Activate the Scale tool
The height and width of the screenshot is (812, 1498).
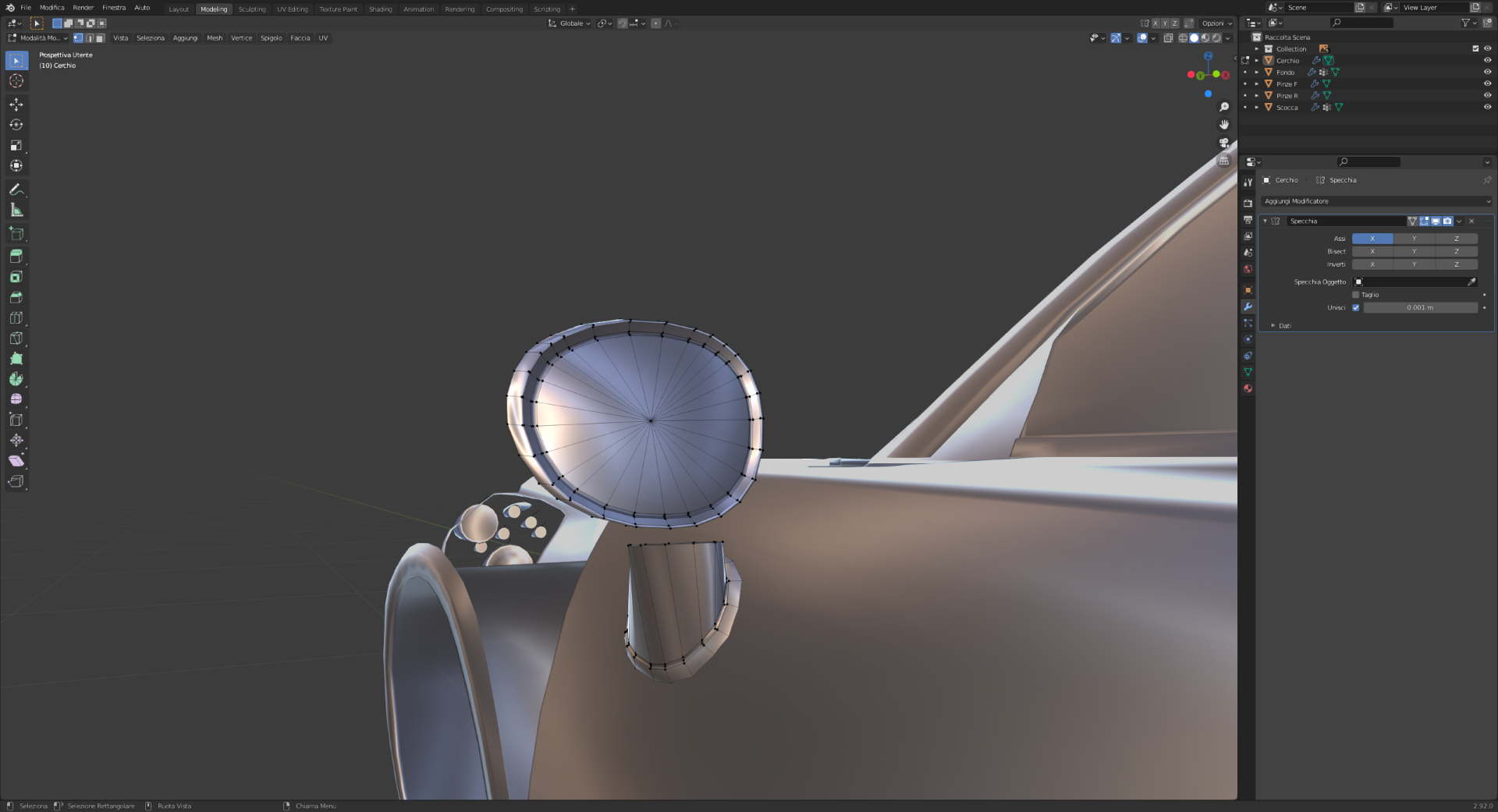16,145
